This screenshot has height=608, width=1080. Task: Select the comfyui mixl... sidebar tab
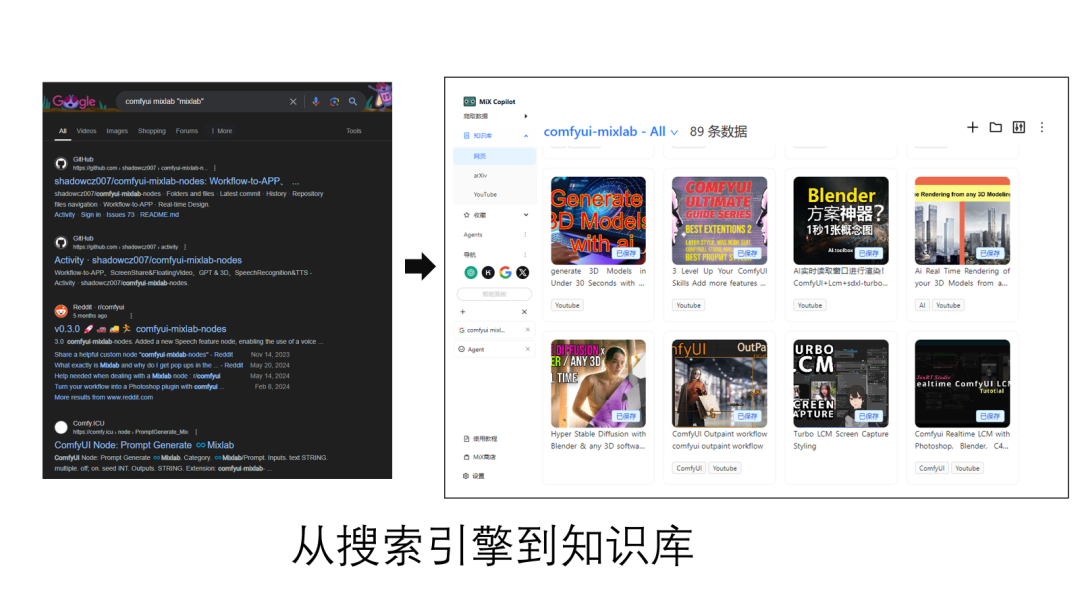[488, 330]
